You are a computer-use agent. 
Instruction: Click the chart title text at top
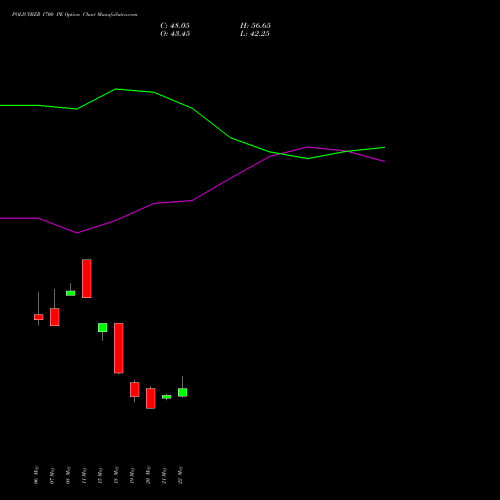pos(74,15)
